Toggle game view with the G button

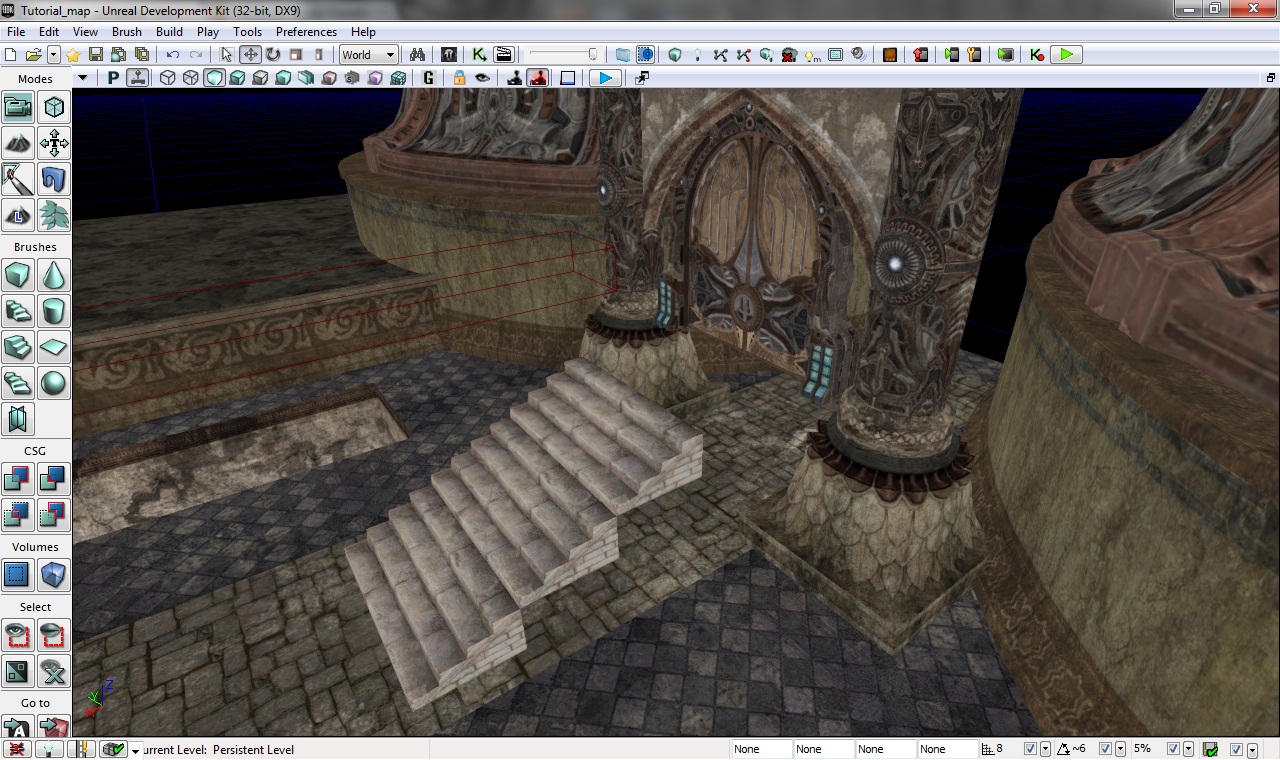click(x=429, y=78)
